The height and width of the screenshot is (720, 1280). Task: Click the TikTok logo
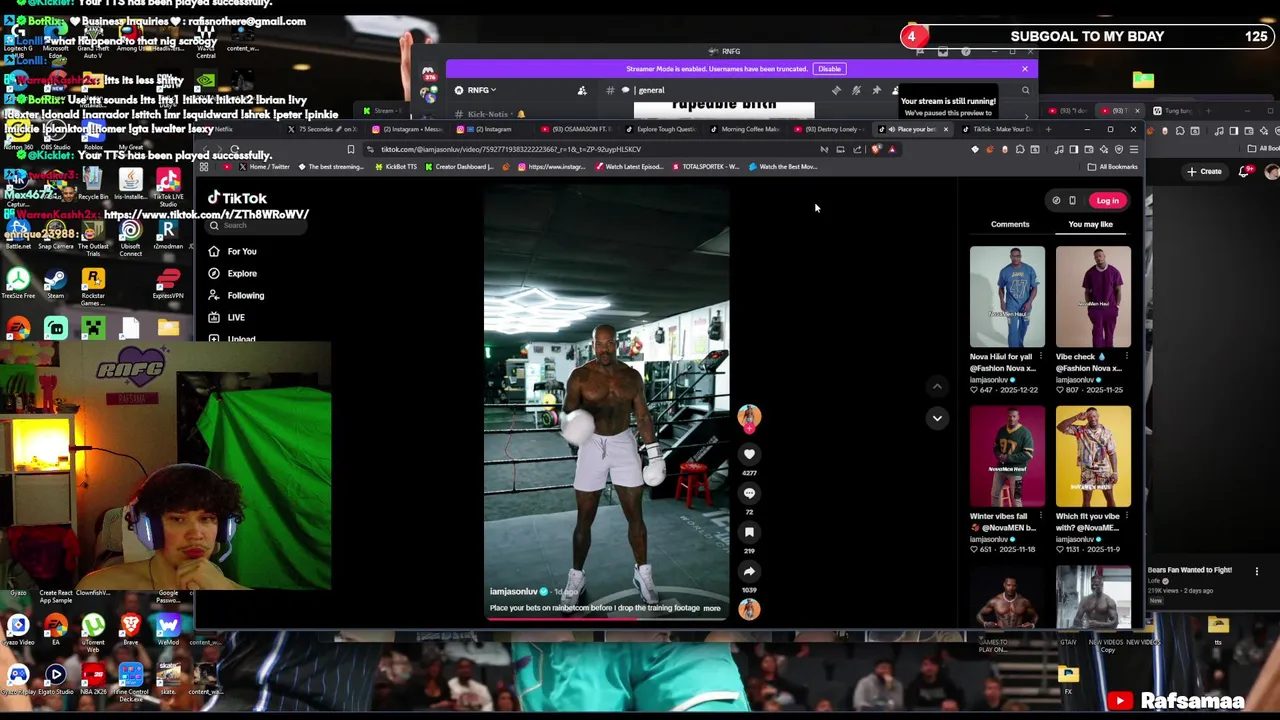pyautogui.click(x=237, y=198)
